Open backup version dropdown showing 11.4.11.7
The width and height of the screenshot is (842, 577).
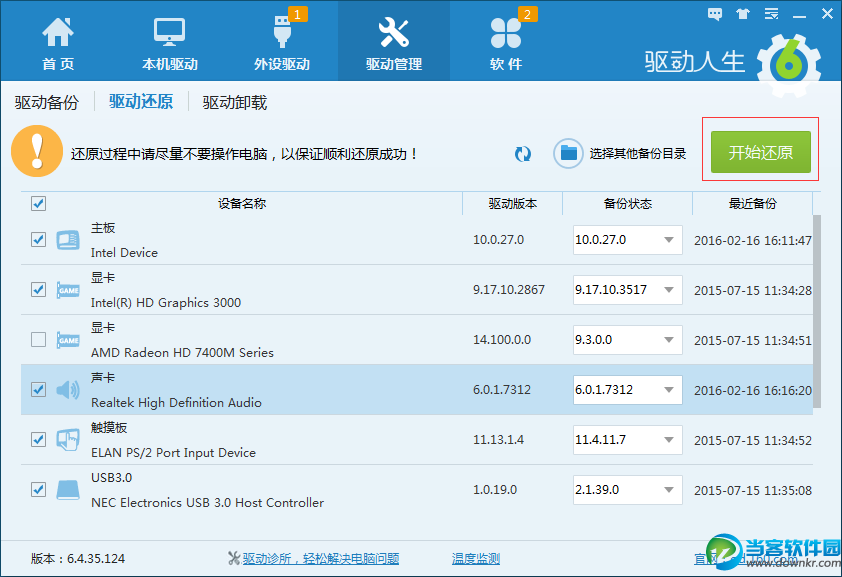[x=628, y=440]
